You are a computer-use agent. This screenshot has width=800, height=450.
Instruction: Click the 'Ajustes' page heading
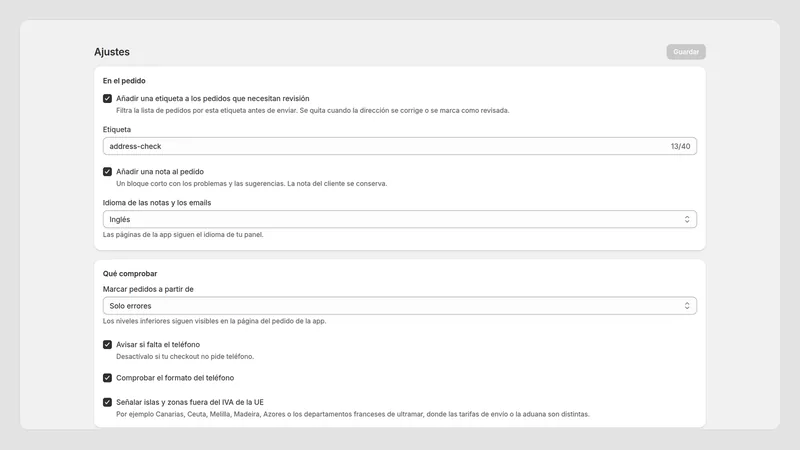pyautogui.click(x=112, y=52)
